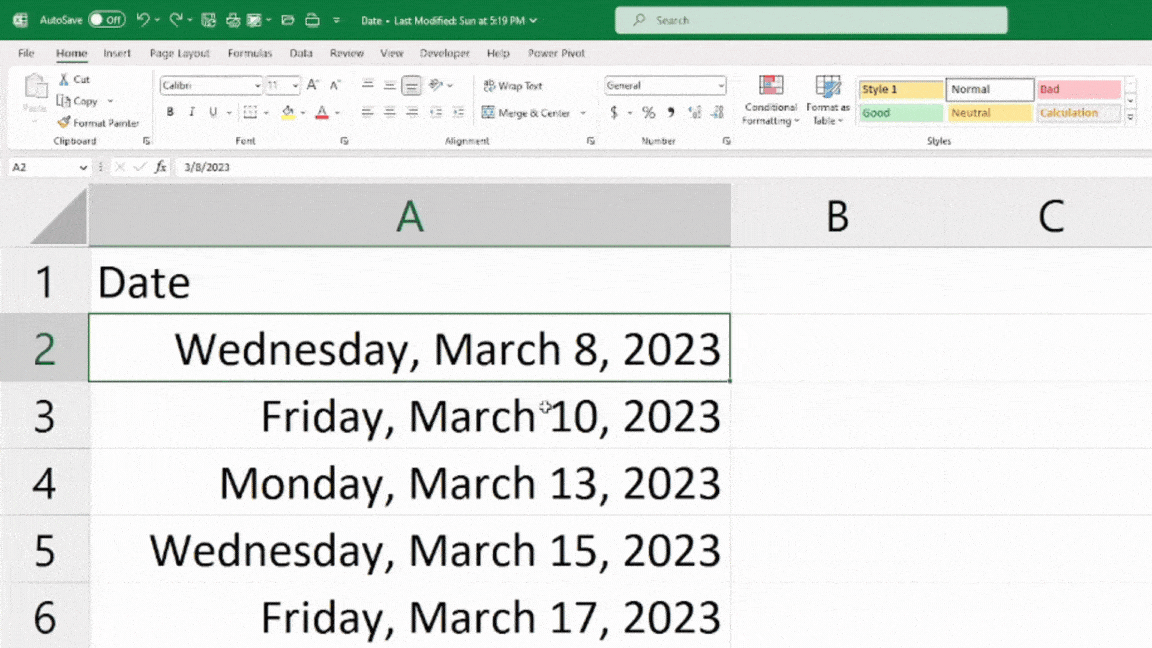Increase decimal places
1152x648 pixels.
point(693,113)
